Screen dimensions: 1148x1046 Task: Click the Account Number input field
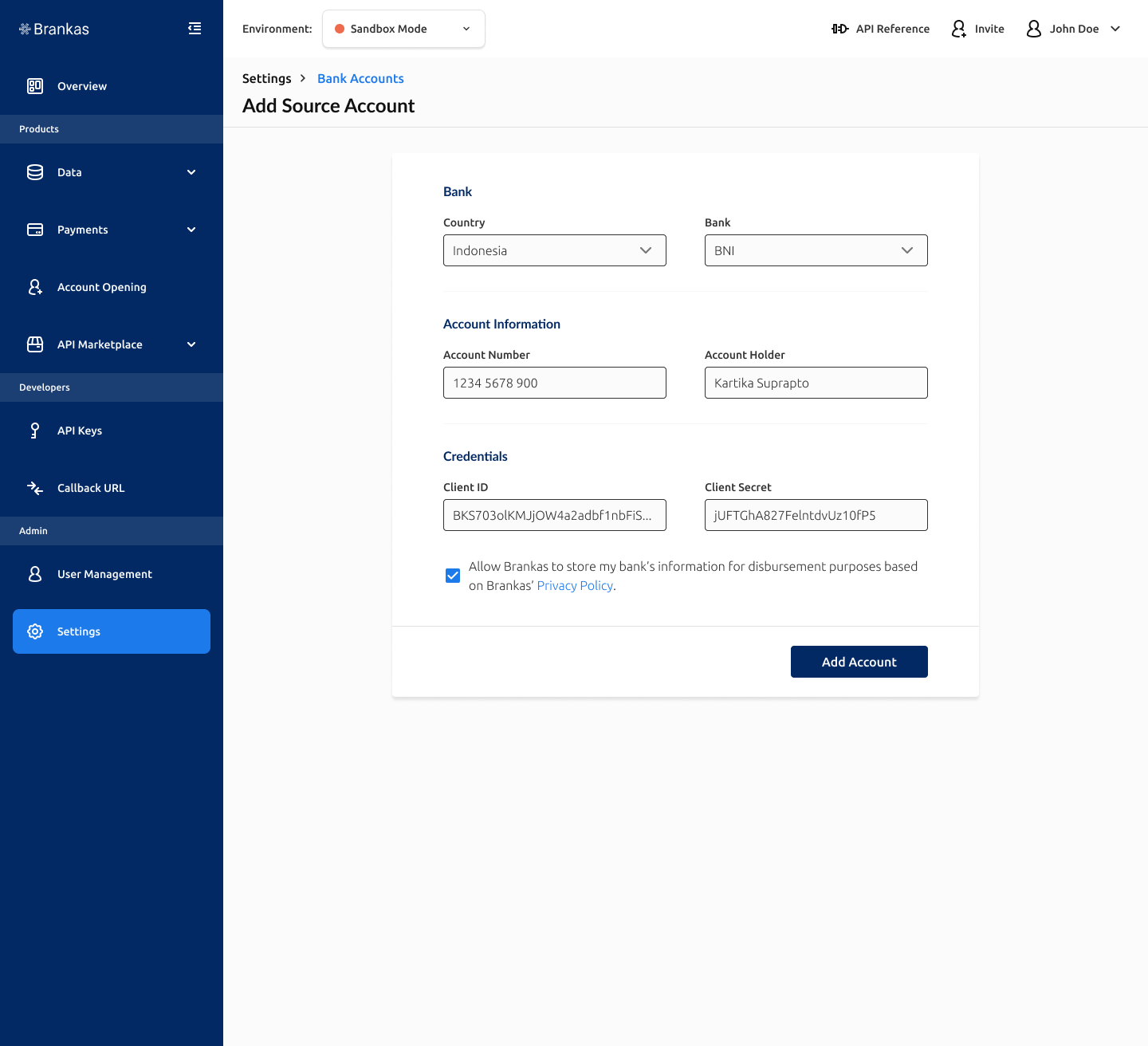click(555, 383)
